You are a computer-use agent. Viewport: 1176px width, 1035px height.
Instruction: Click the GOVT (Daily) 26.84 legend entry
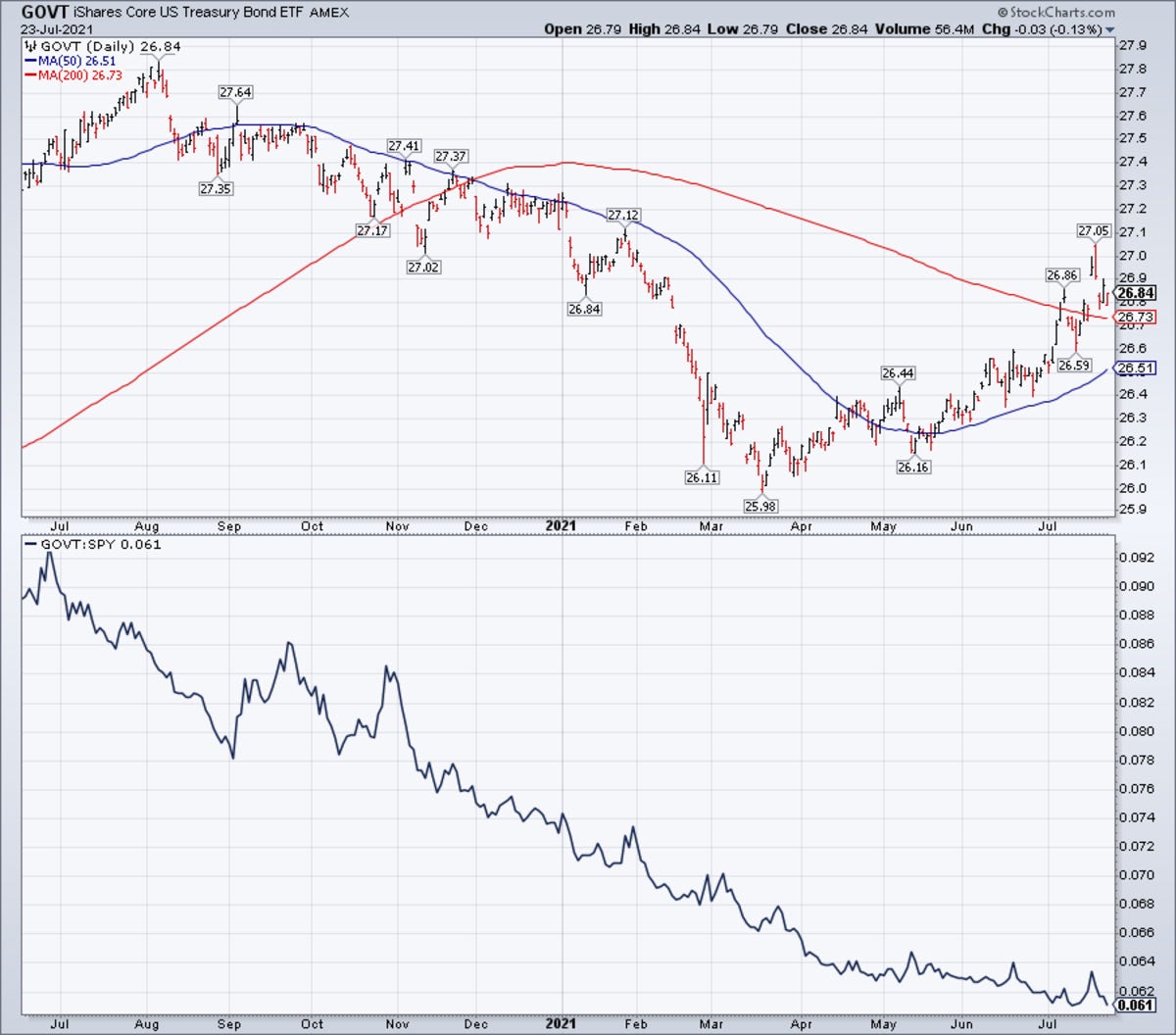pyautogui.click(x=102, y=46)
